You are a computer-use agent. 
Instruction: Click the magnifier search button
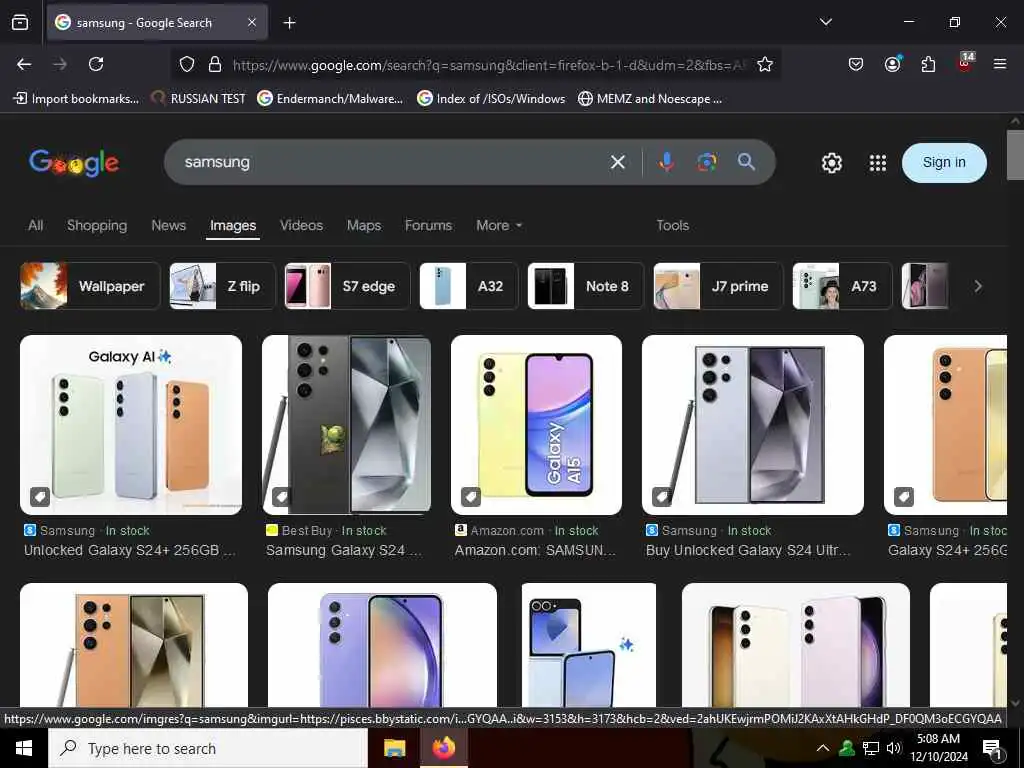coord(746,162)
